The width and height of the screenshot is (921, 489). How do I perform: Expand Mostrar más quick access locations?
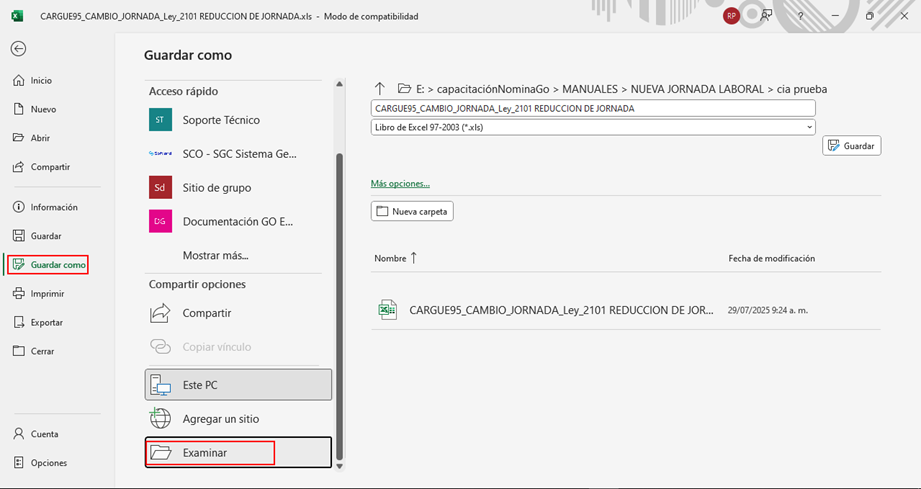(215, 255)
